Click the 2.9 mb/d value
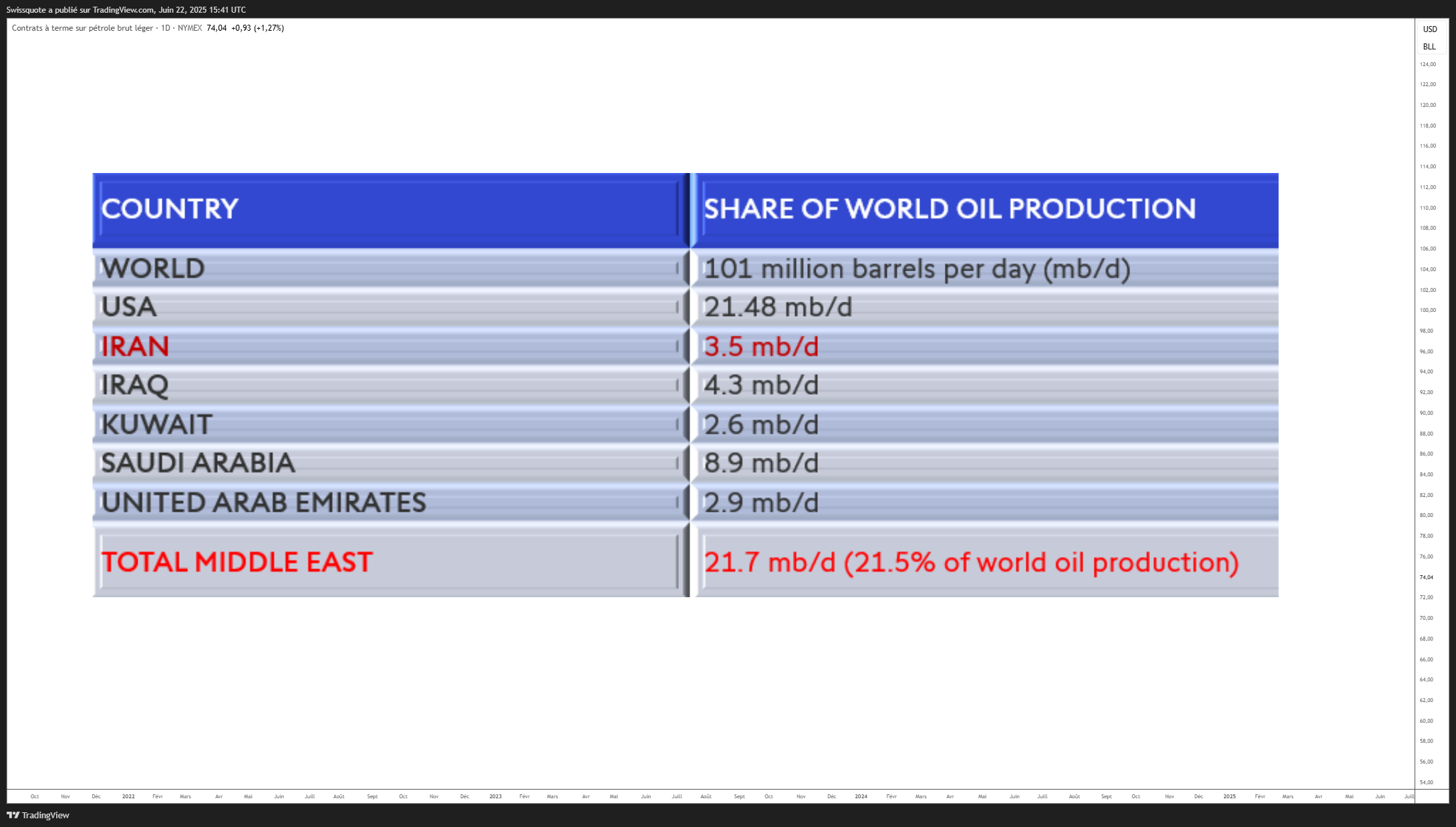Screen dimensions: 1456x827 [761, 503]
